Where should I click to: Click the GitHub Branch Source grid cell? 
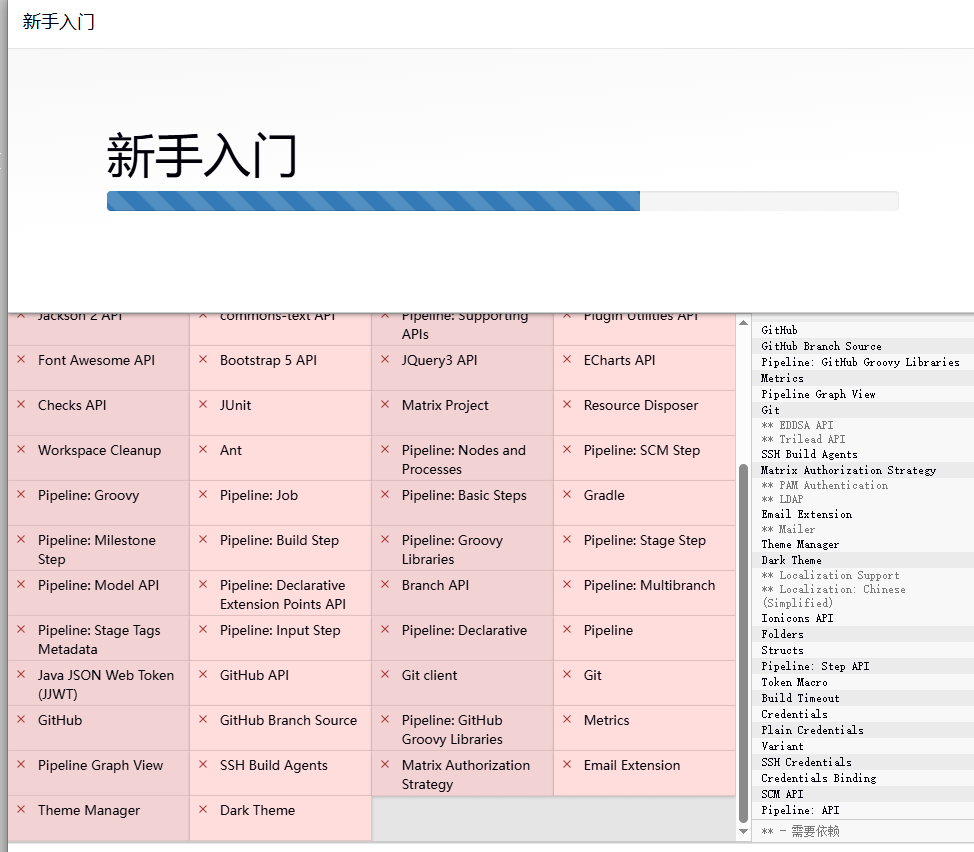point(281,728)
